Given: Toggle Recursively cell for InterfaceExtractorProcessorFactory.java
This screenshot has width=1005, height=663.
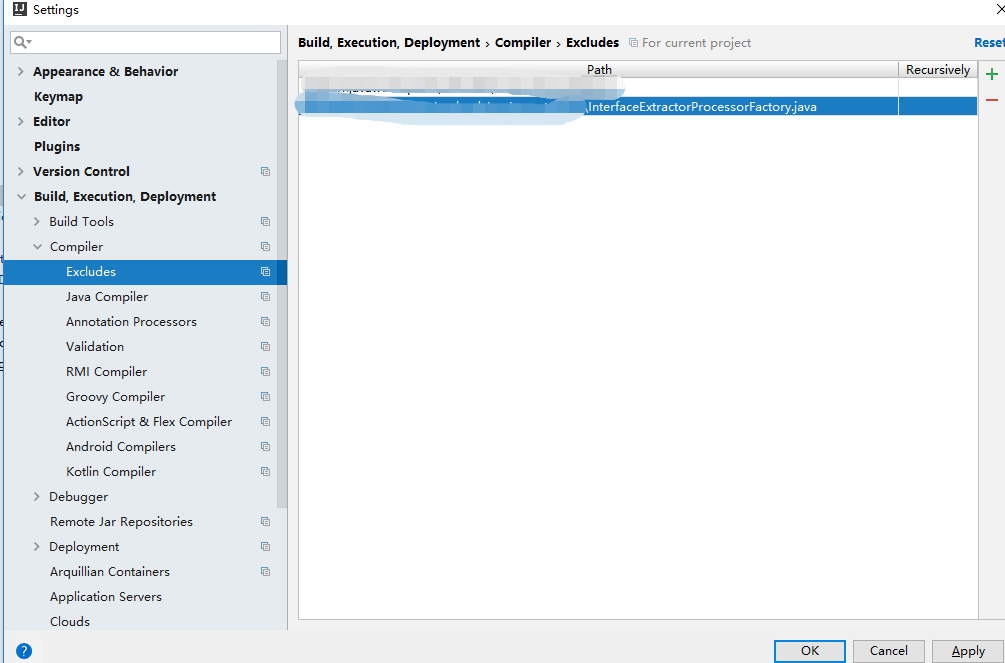Looking at the screenshot, I should (938, 106).
